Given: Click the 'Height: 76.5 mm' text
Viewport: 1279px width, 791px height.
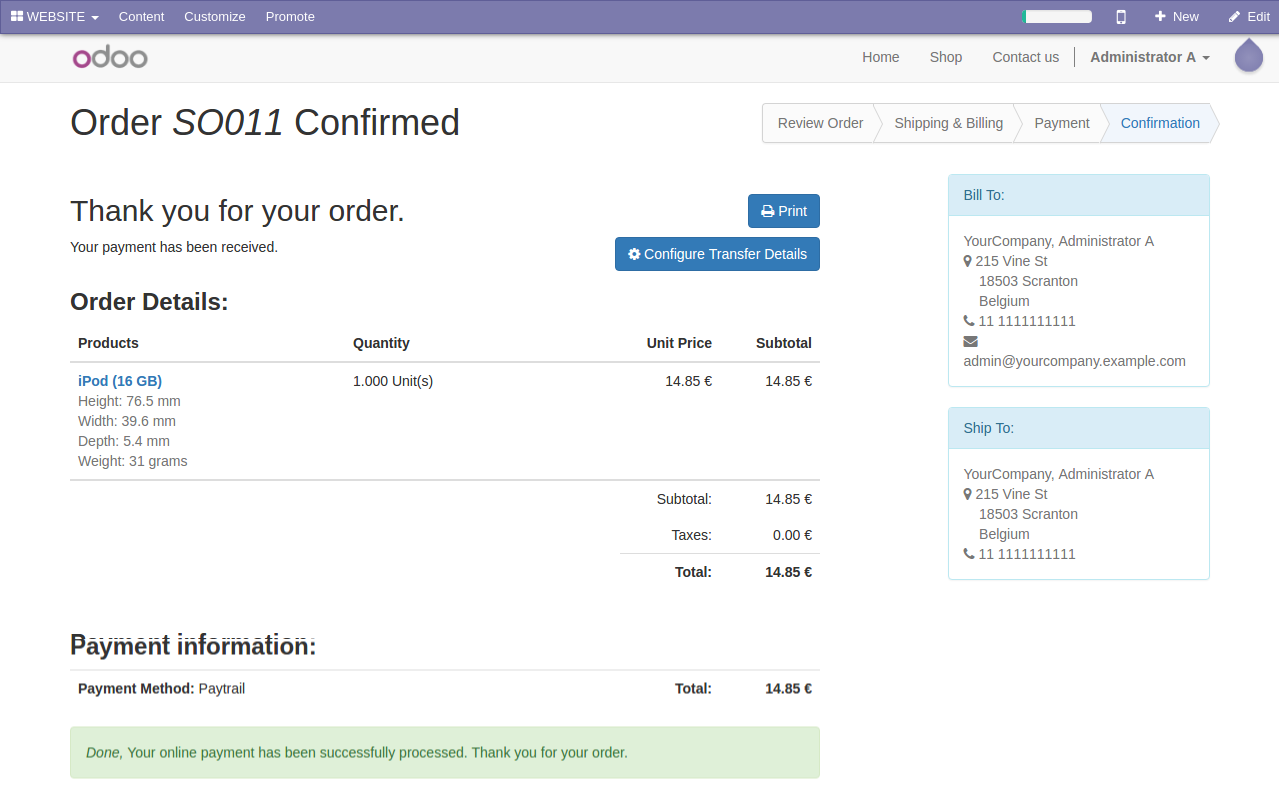Looking at the screenshot, I should click(129, 401).
